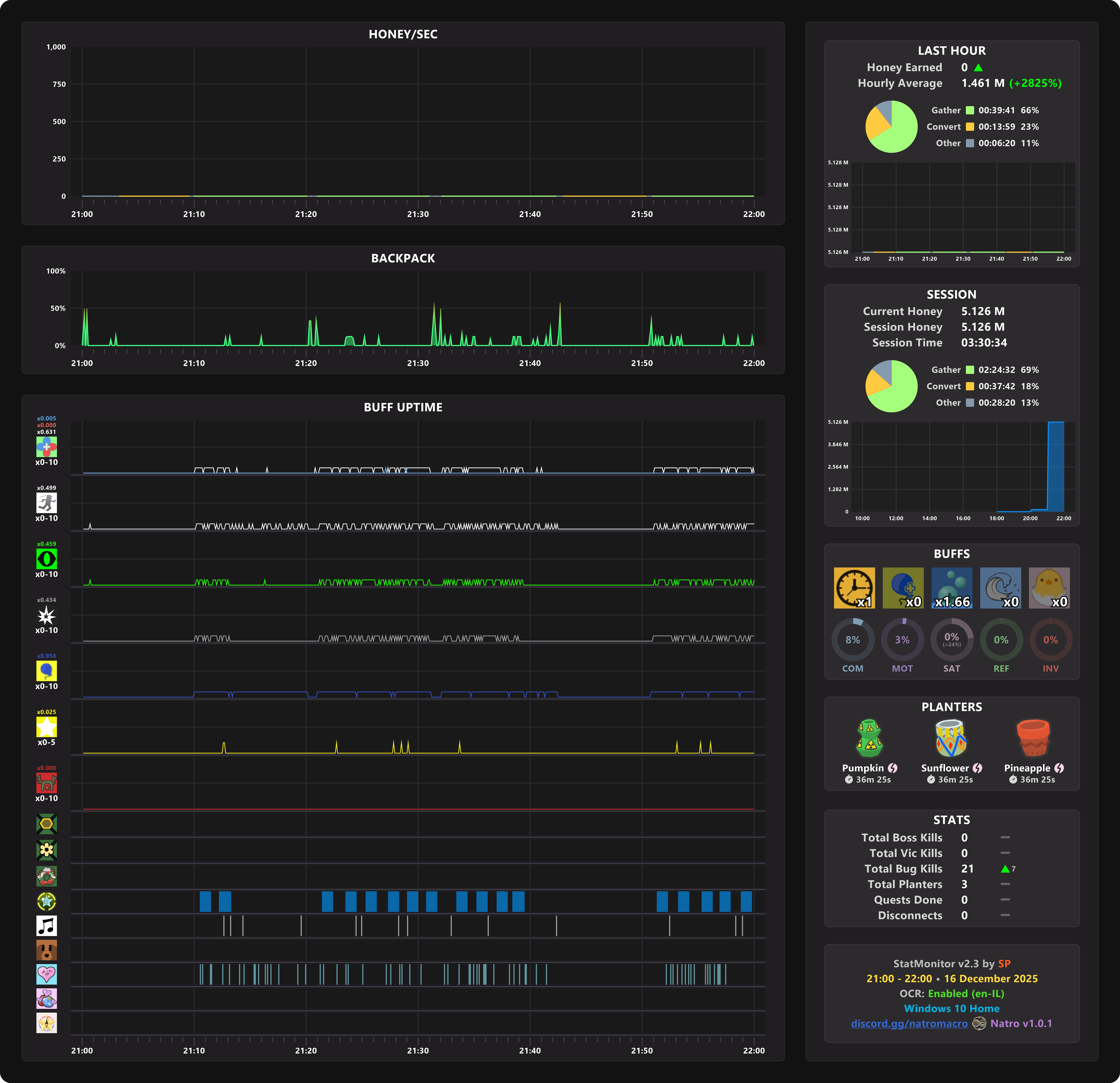Viewport: 1120px width, 1083px height.
Task: Click the green Gather legend swatch in Last Hour
Action: [x=970, y=110]
